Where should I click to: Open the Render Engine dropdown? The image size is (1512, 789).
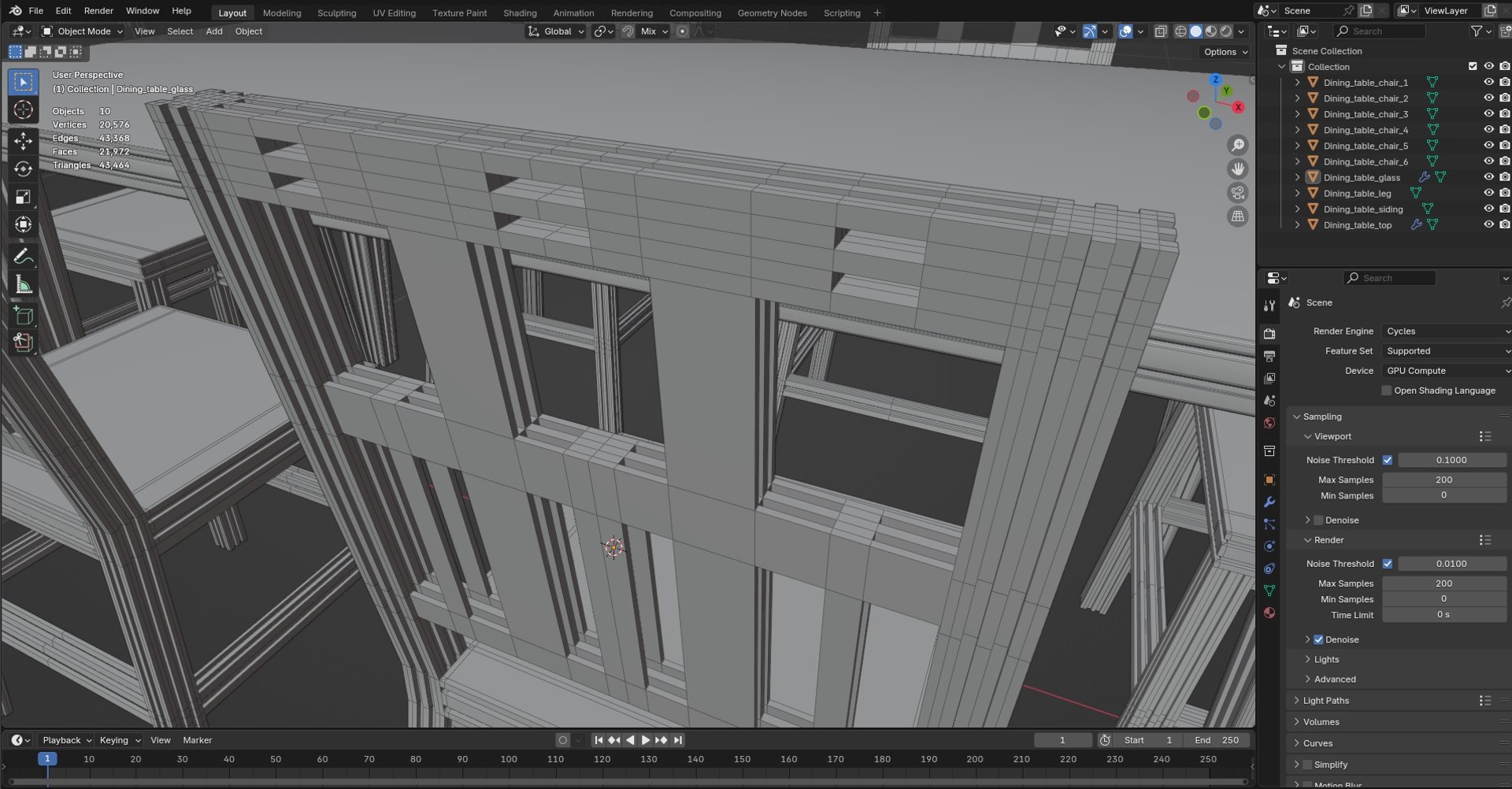pos(1447,332)
